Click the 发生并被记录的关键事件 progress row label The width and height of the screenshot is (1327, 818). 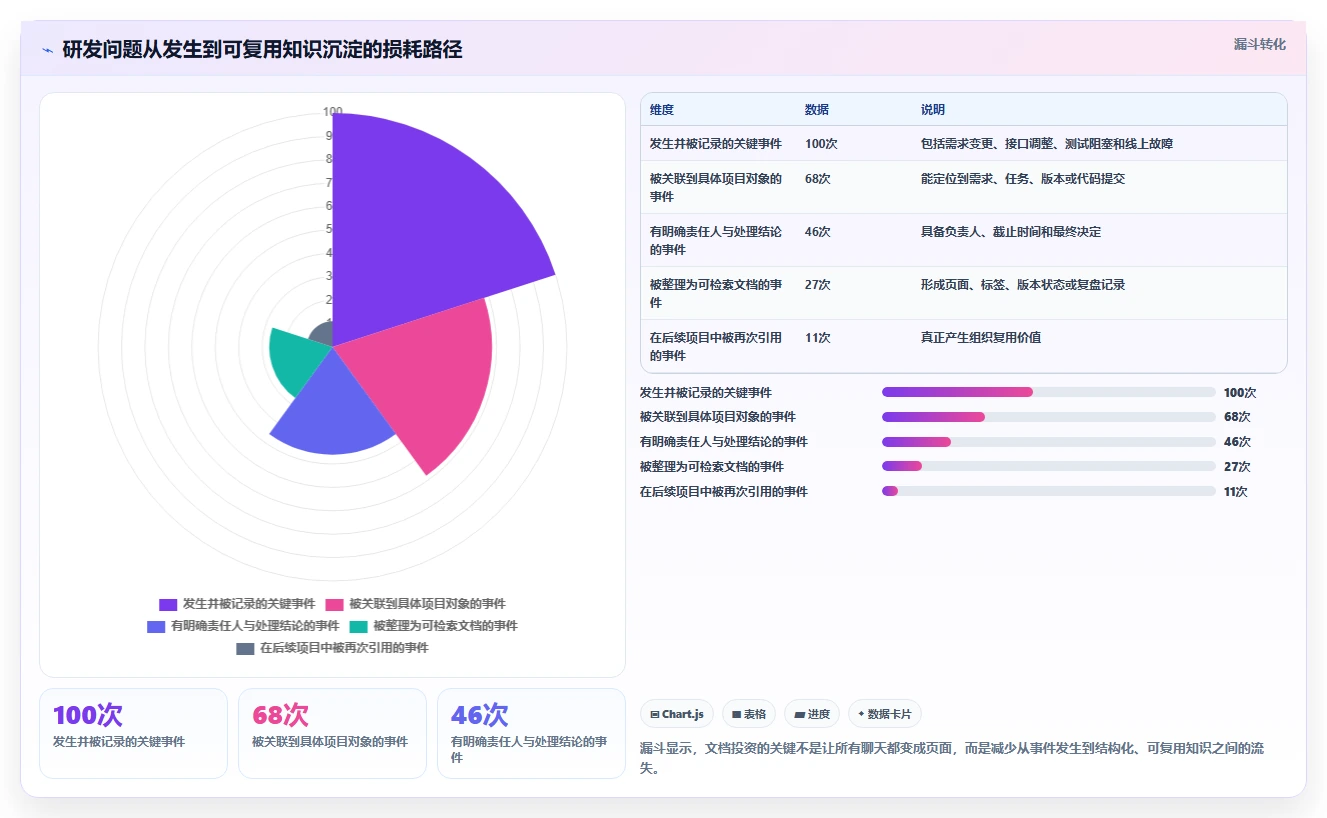[706, 393]
